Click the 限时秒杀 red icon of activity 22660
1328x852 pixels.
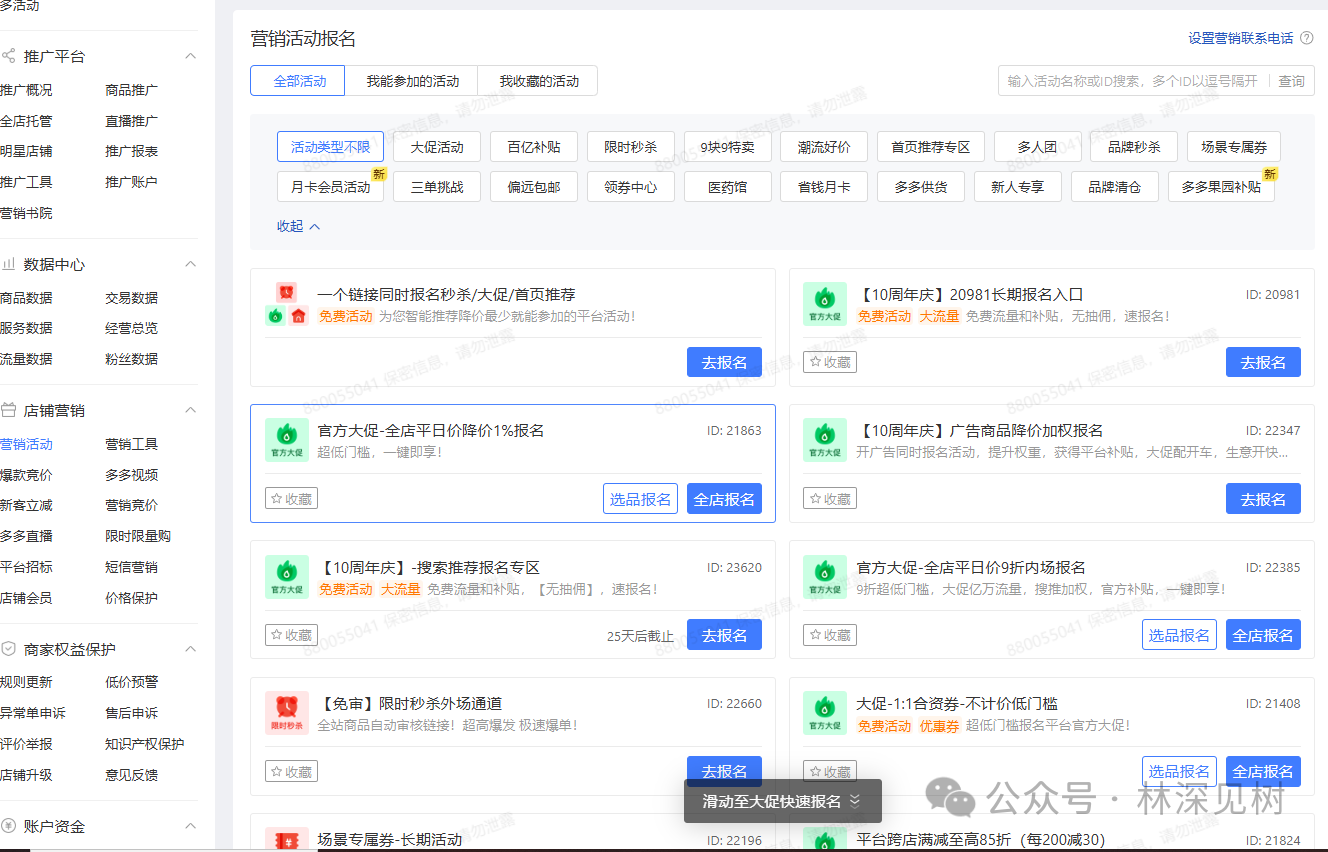point(287,712)
